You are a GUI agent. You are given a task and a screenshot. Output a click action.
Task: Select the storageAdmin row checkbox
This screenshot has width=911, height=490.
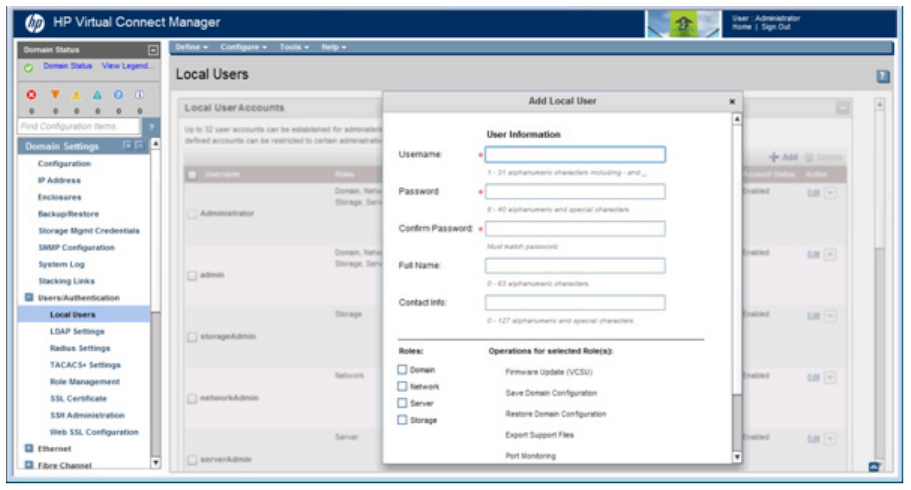coord(192,337)
